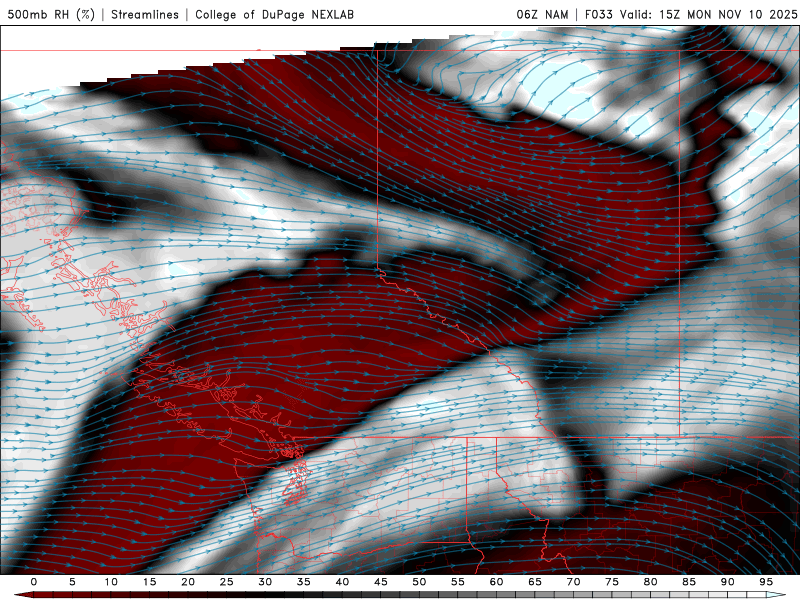Click the colorbar label '95'
The width and height of the screenshot is (800, 600).
click(x=766, y=582)
